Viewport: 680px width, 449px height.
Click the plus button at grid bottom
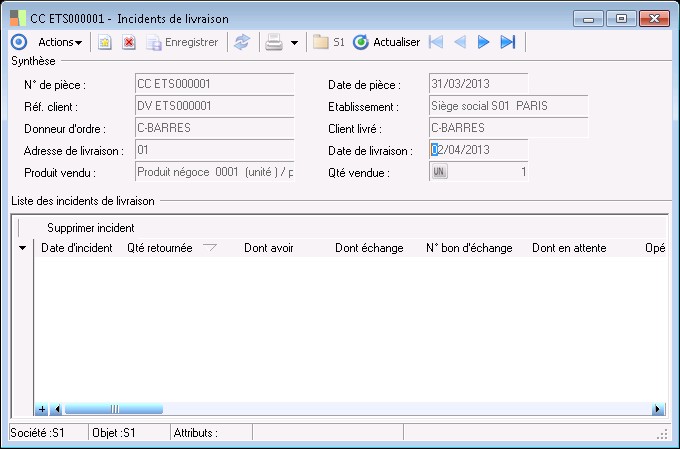42,409
